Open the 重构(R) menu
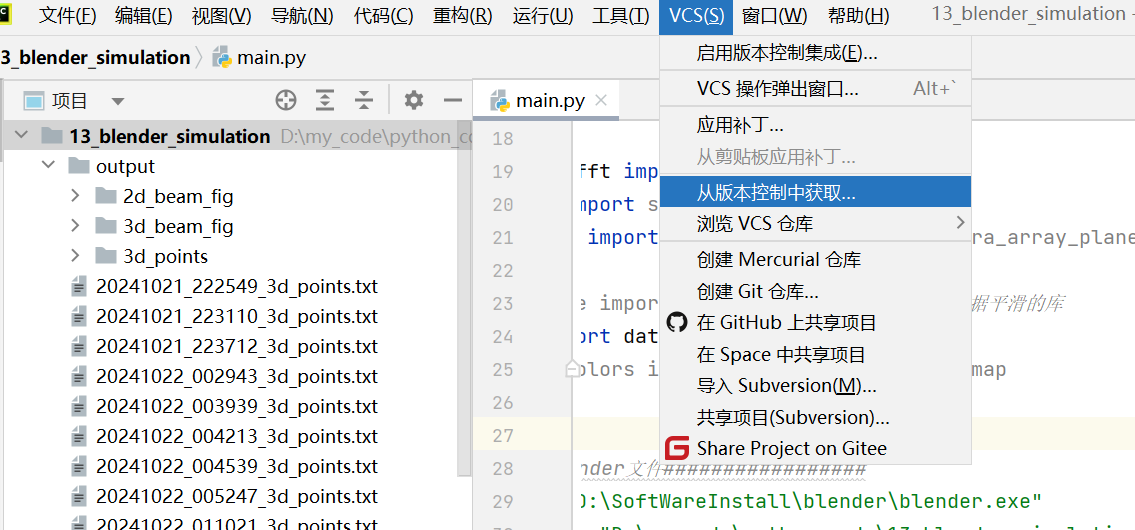Screen dimensions: 1135x530 (463, 16)
